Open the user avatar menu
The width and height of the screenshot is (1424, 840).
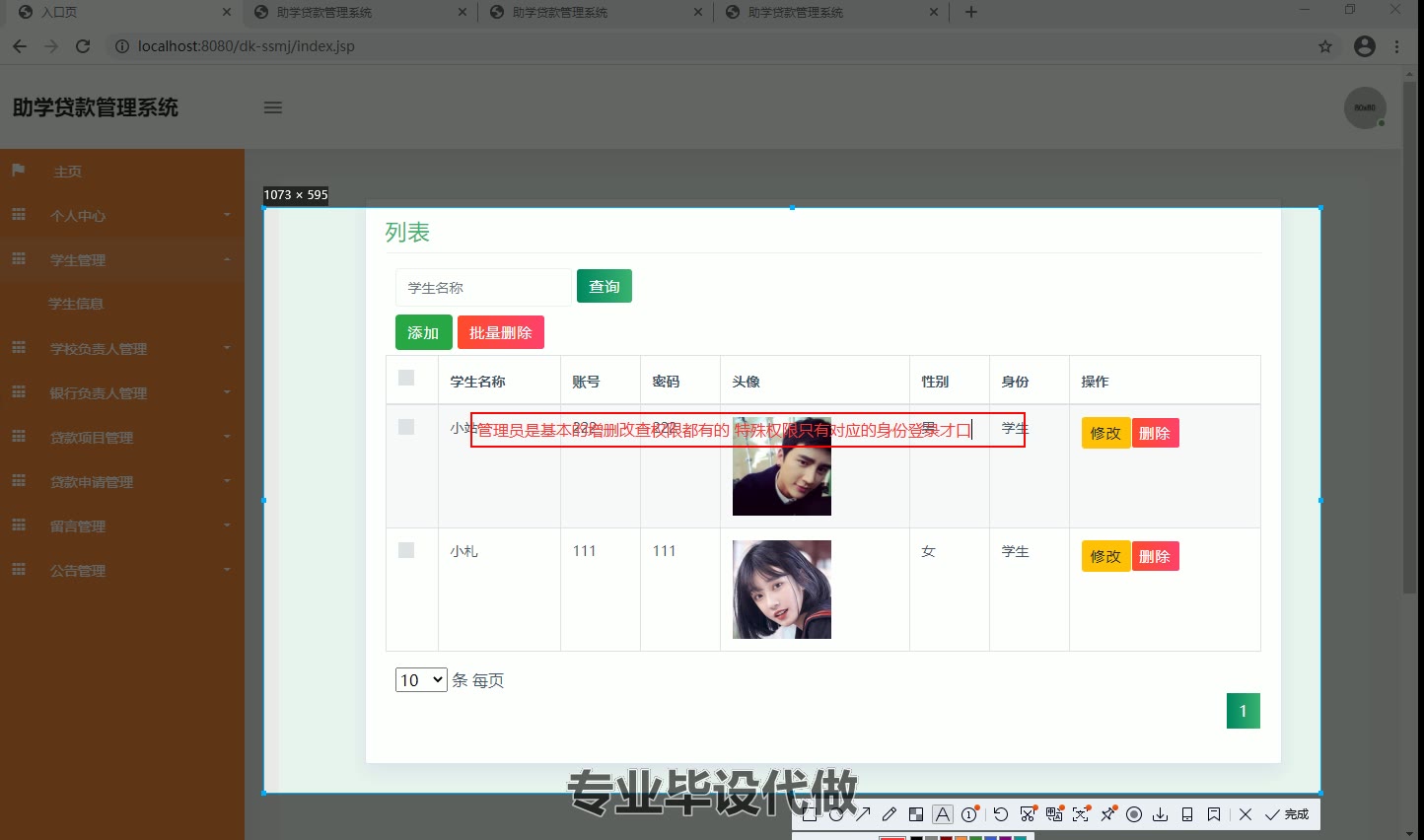pyautogui.click(x=1365, y=107)
